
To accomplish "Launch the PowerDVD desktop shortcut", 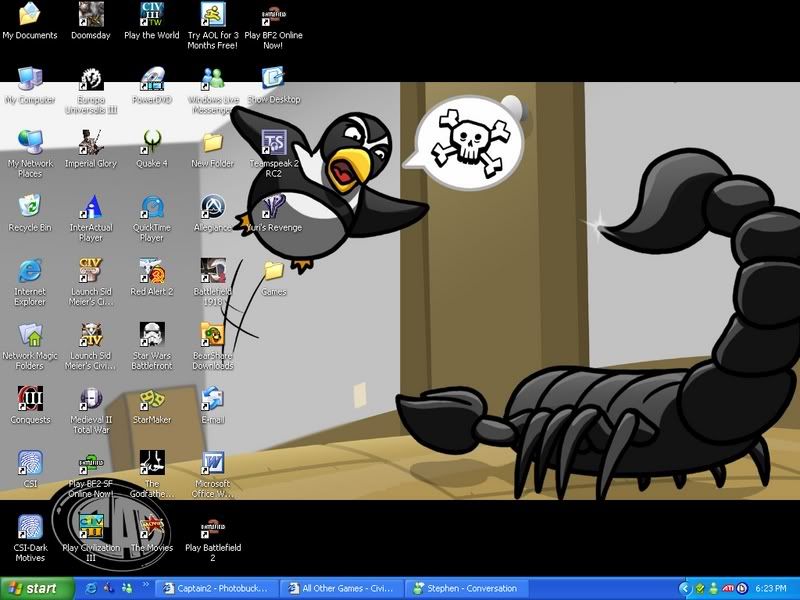I will point(152,86).
